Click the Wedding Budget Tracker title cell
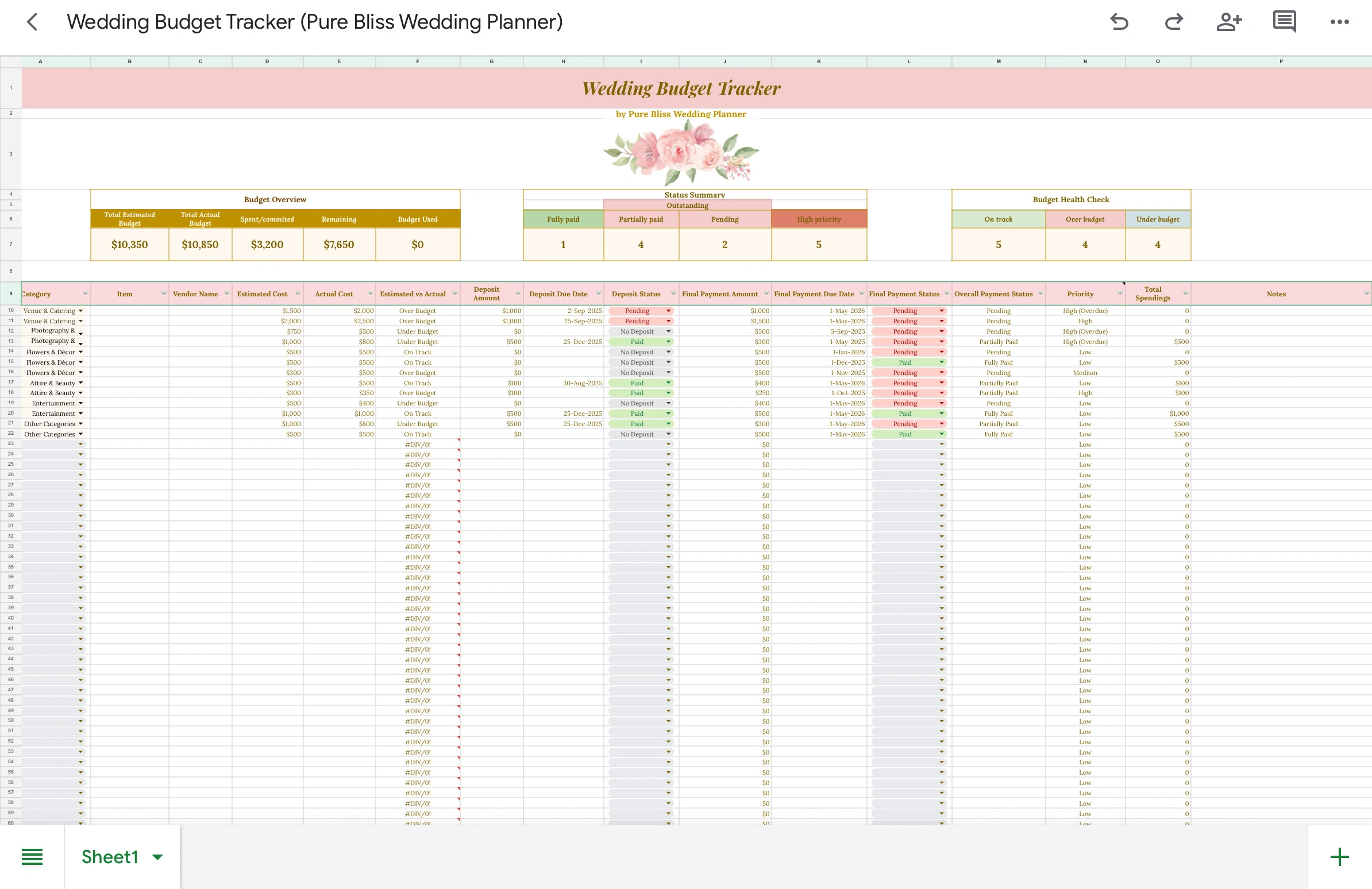Screen dimensions: 1372x889 coord(680,88)
